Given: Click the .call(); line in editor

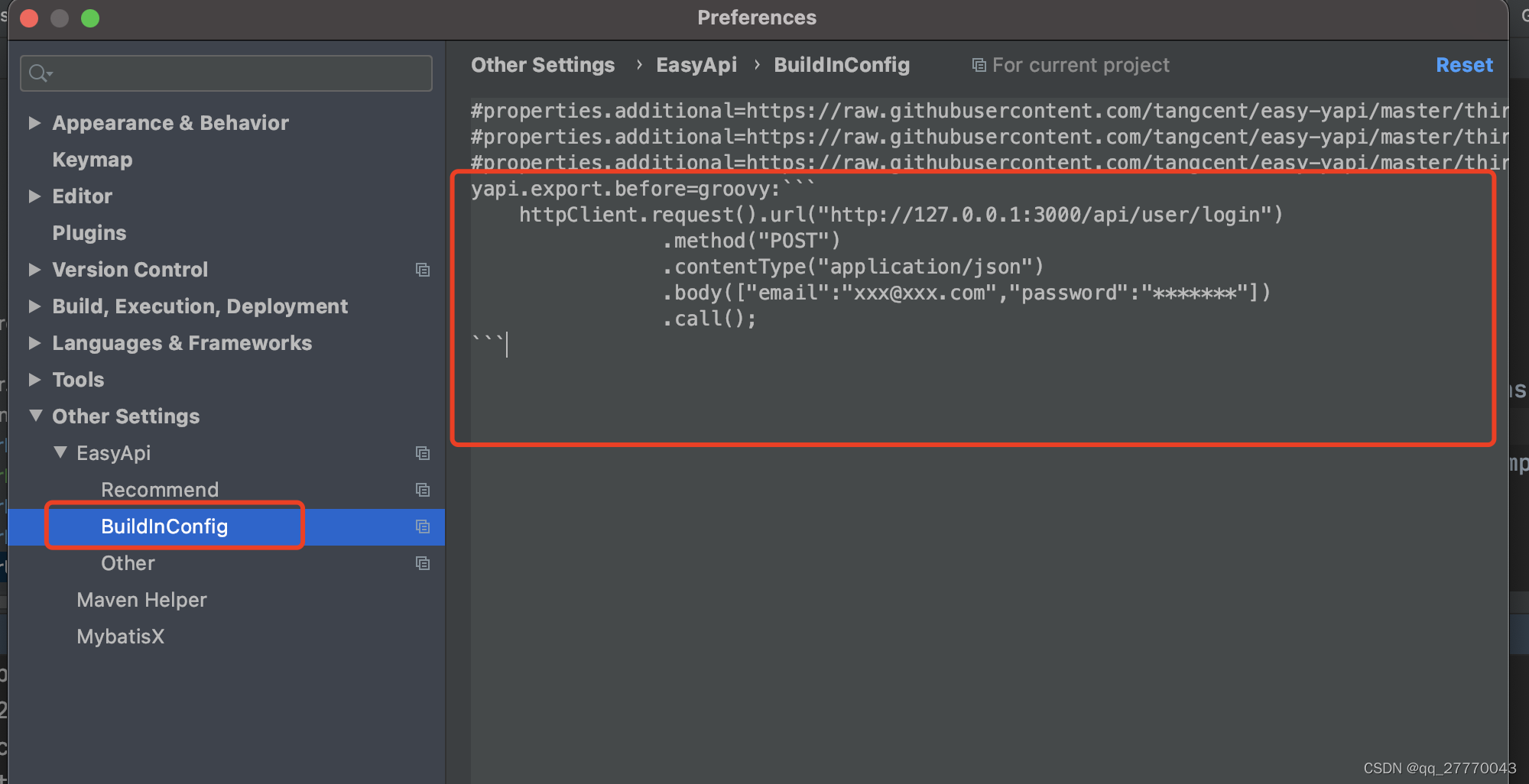Looking at the screenshot, I should coord(709,319).
